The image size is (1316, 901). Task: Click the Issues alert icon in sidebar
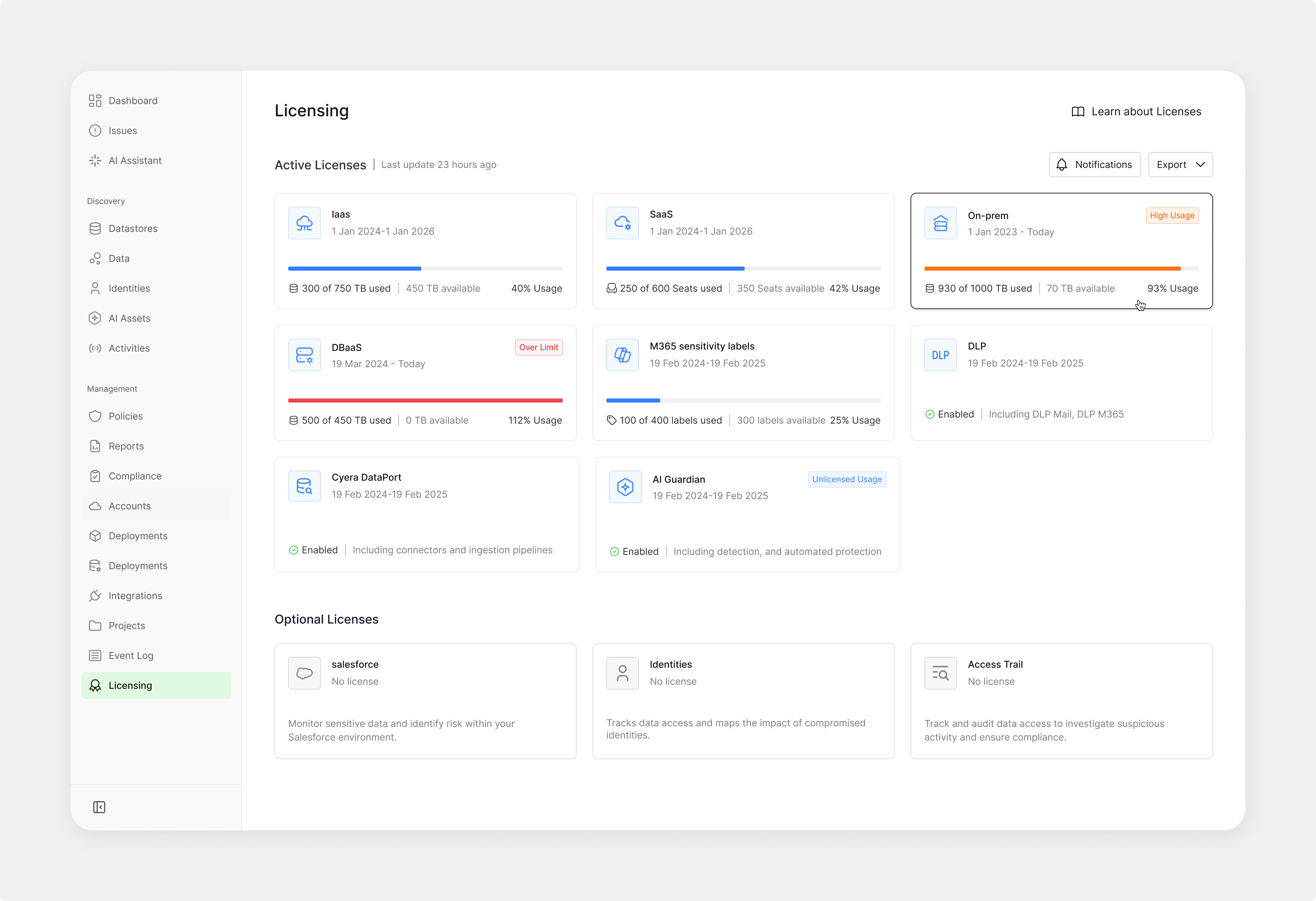click(x=95, y=131)
